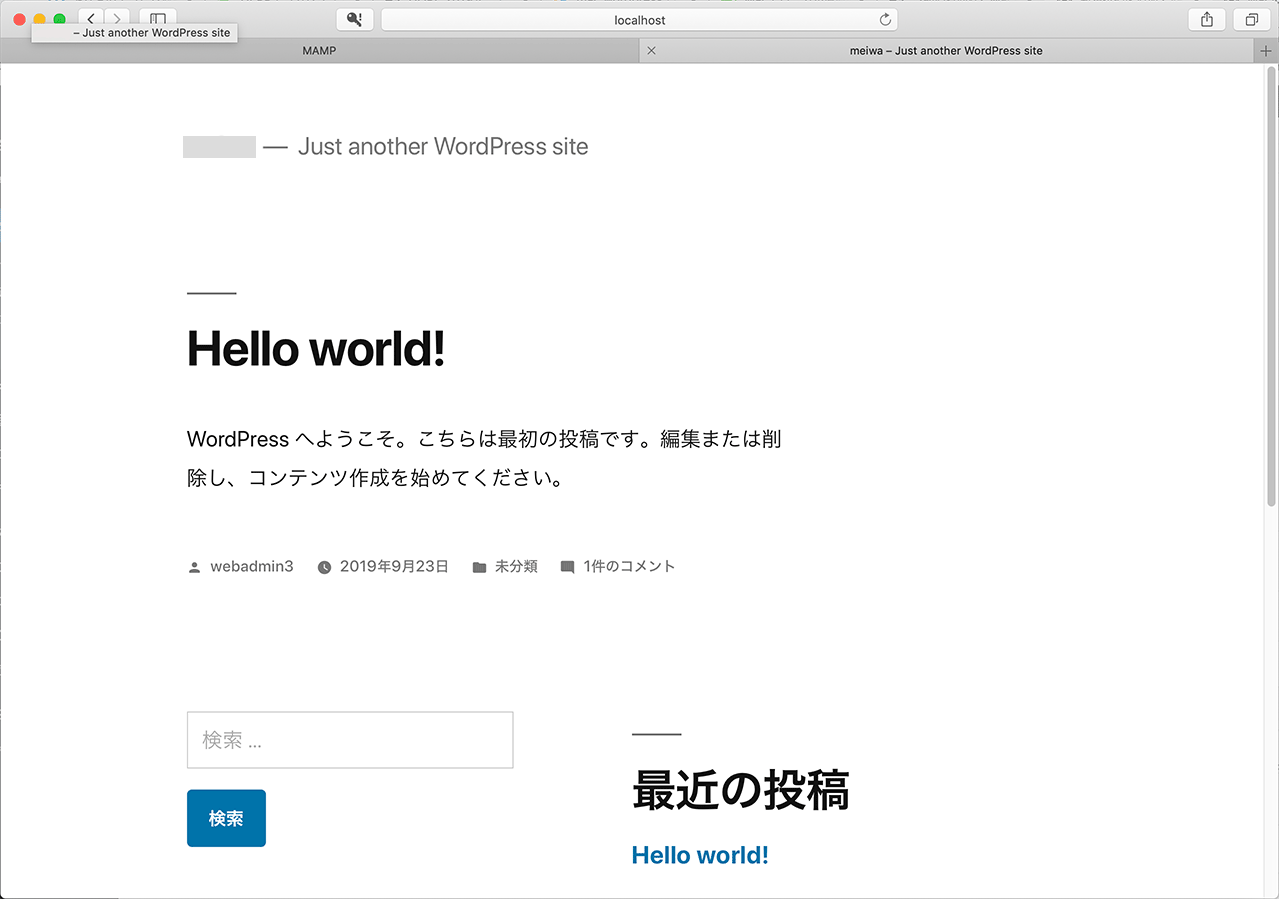Click the folder icon beside 未分類
The width and height of the screenshot is (1279, 899).
coord(479,567)
